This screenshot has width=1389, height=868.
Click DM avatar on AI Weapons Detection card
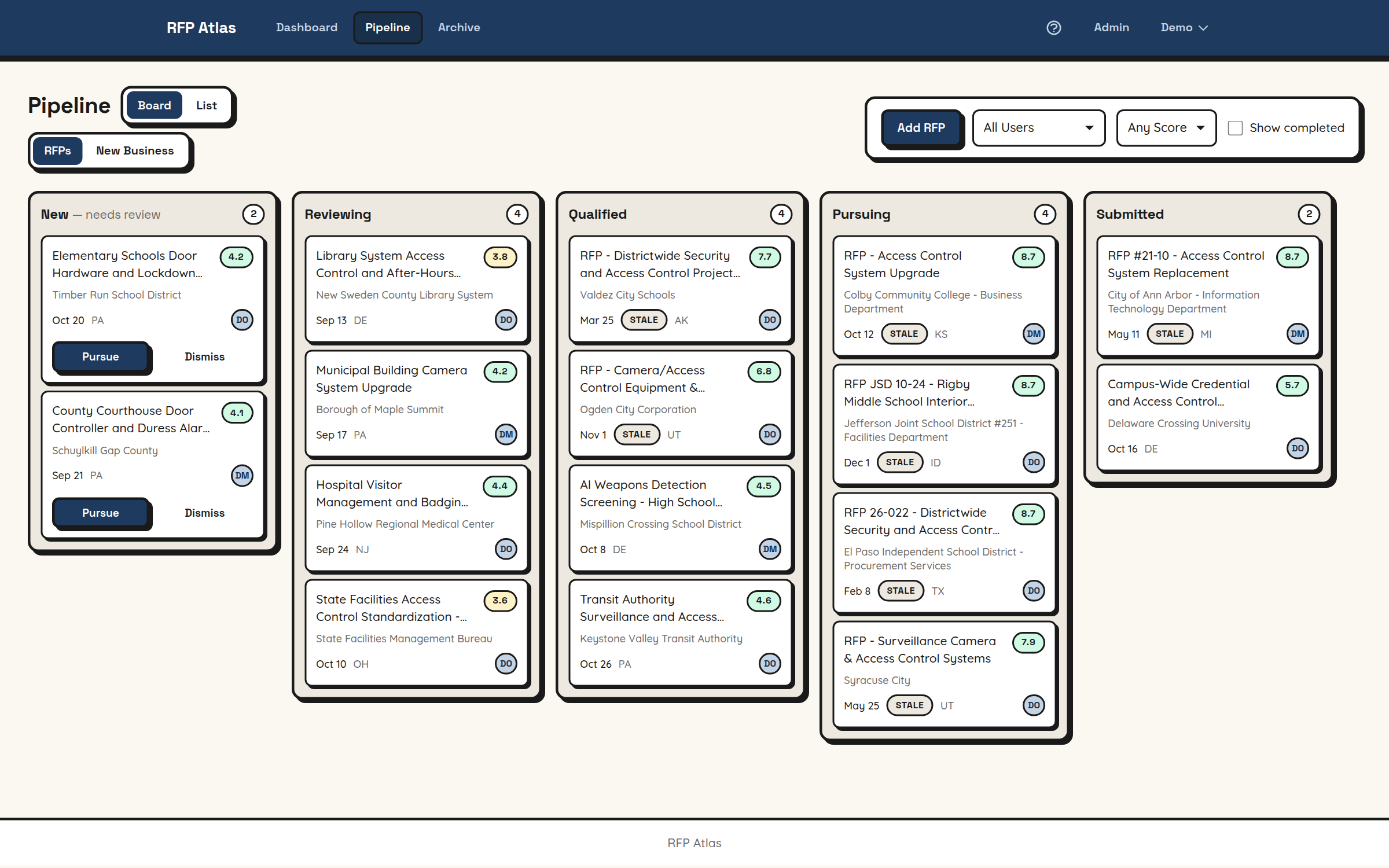click(x=770, y=549)
